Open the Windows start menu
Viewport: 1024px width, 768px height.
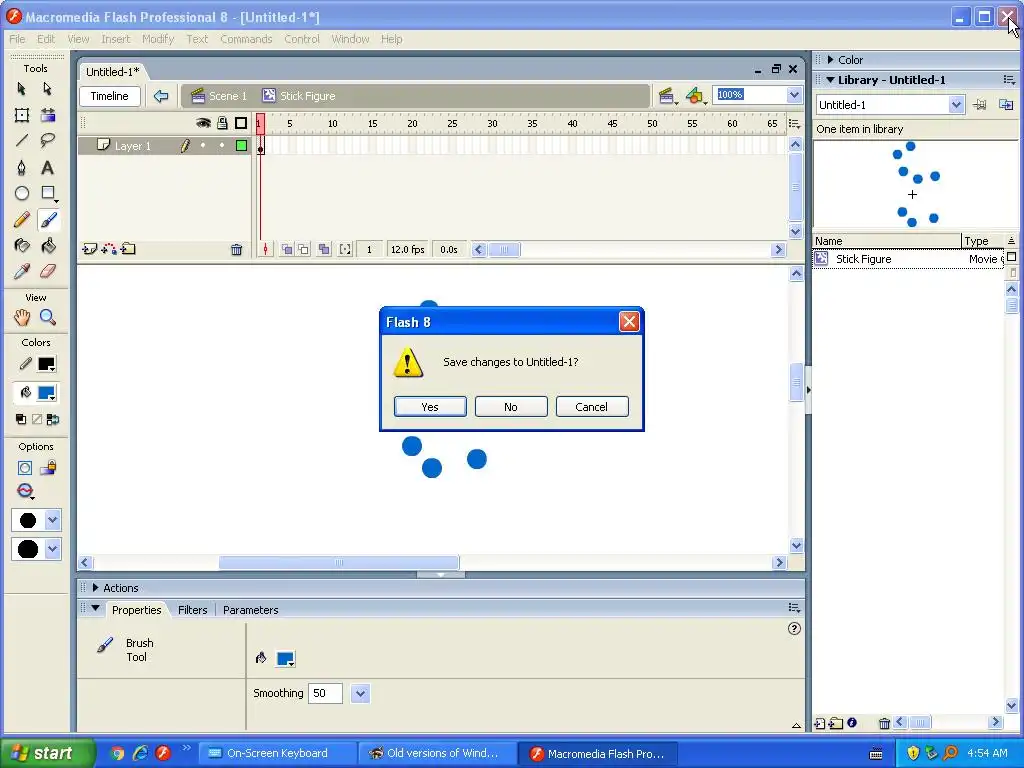point(47,753)
